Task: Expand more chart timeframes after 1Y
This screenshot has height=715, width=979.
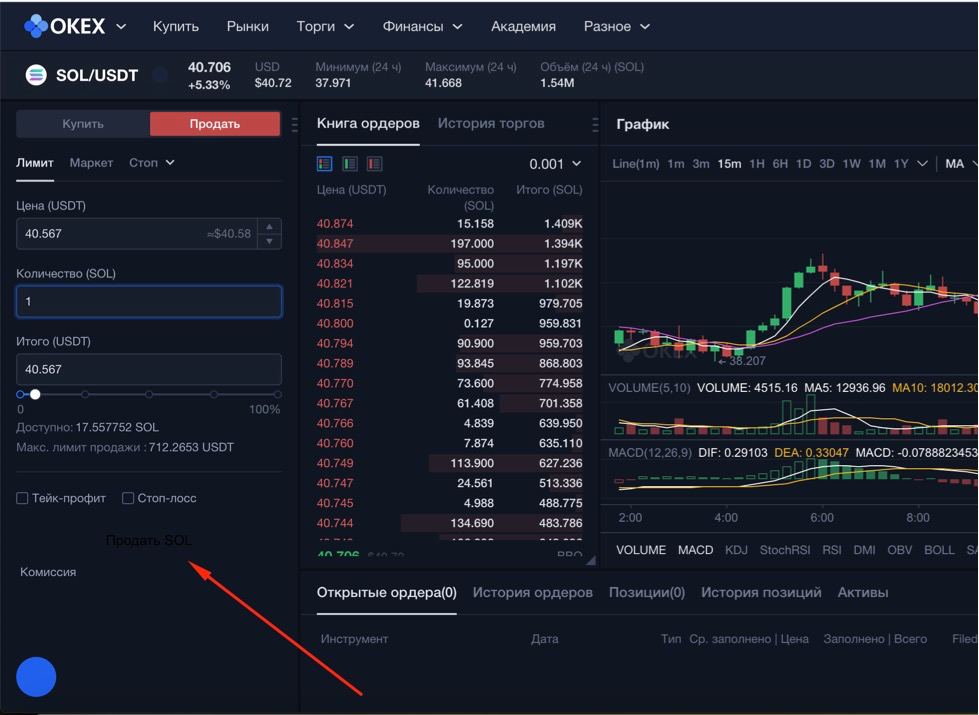Action: click(922, 163)
